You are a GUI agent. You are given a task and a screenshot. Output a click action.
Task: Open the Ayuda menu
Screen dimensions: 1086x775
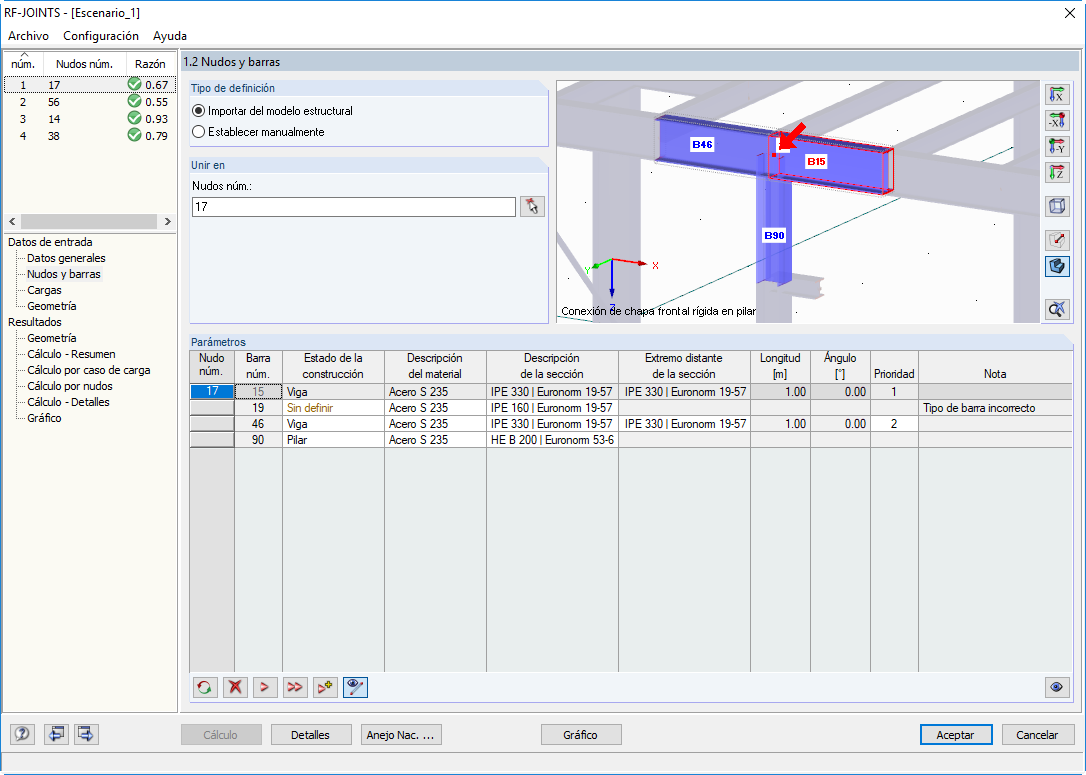(x=170, y=36)
